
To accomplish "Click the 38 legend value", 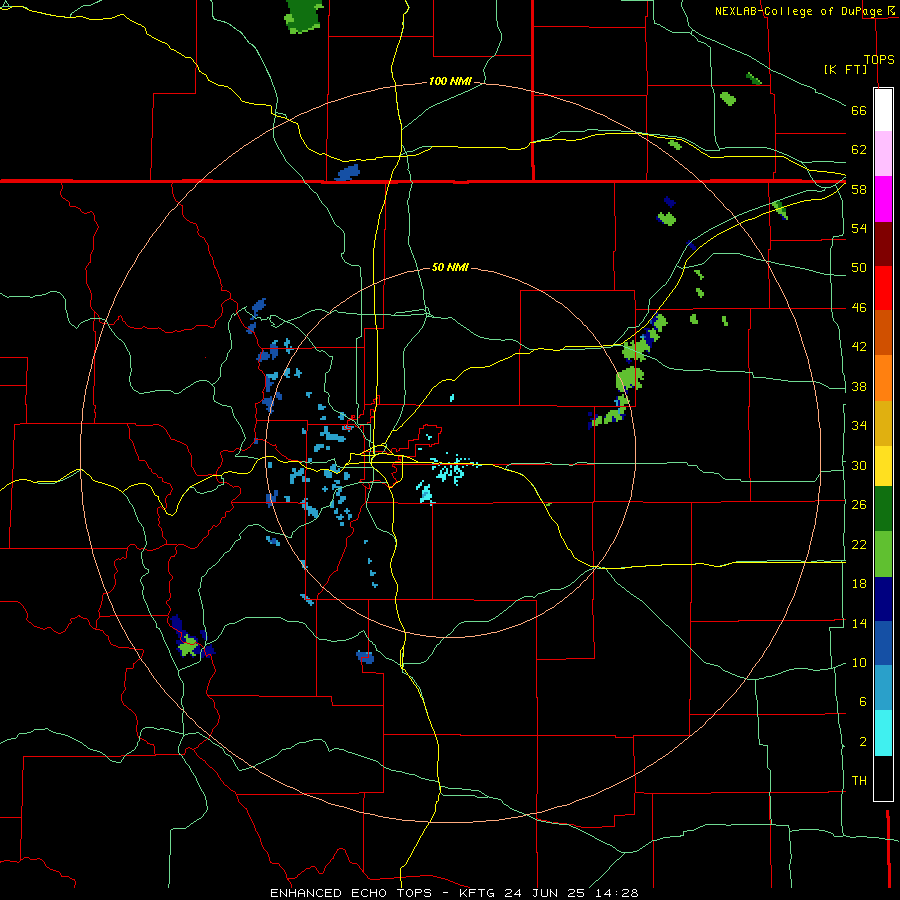I will pos(859,386).
